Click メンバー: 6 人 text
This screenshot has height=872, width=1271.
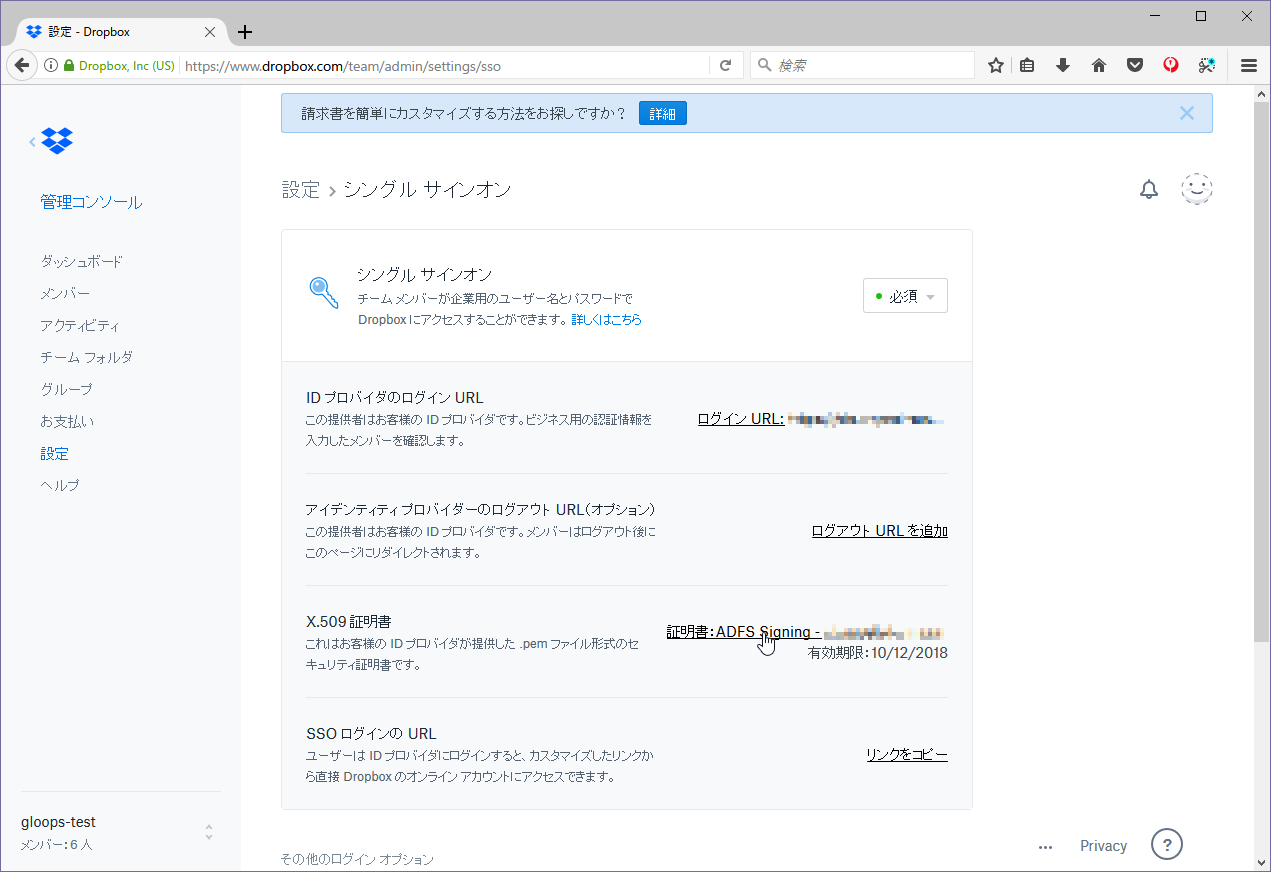click(x=57, y=845)
